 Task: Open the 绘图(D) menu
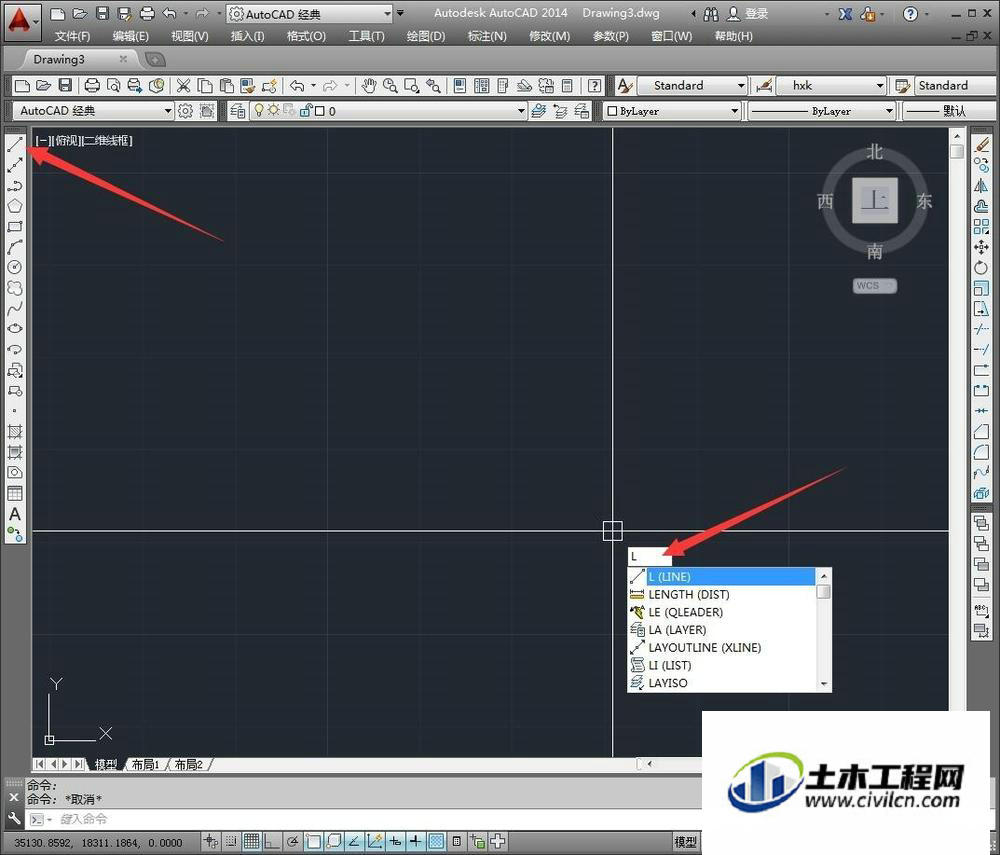point(426,36)
